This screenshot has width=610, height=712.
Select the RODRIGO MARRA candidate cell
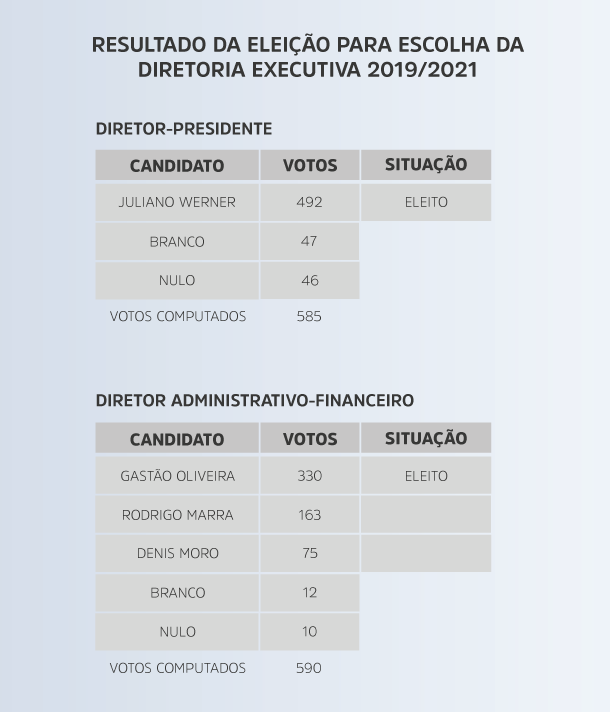[x=177, y=514]
